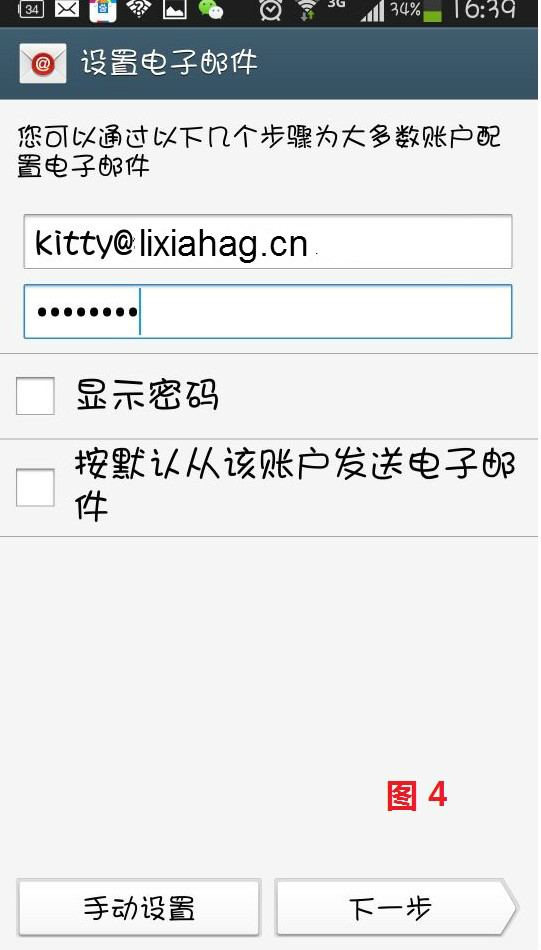Focus the password input field
541x950 pixels.
(268, 311)
